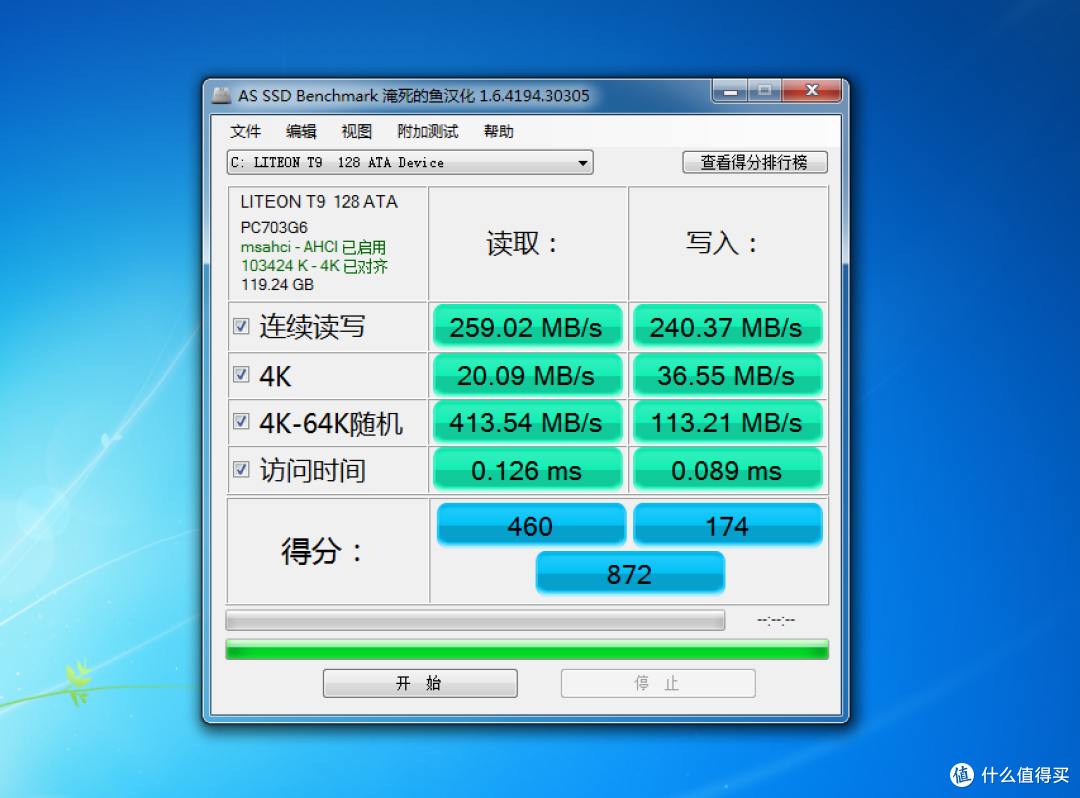
Task: Toggle the 连续读写 checkbox
Action: point(241,326)
